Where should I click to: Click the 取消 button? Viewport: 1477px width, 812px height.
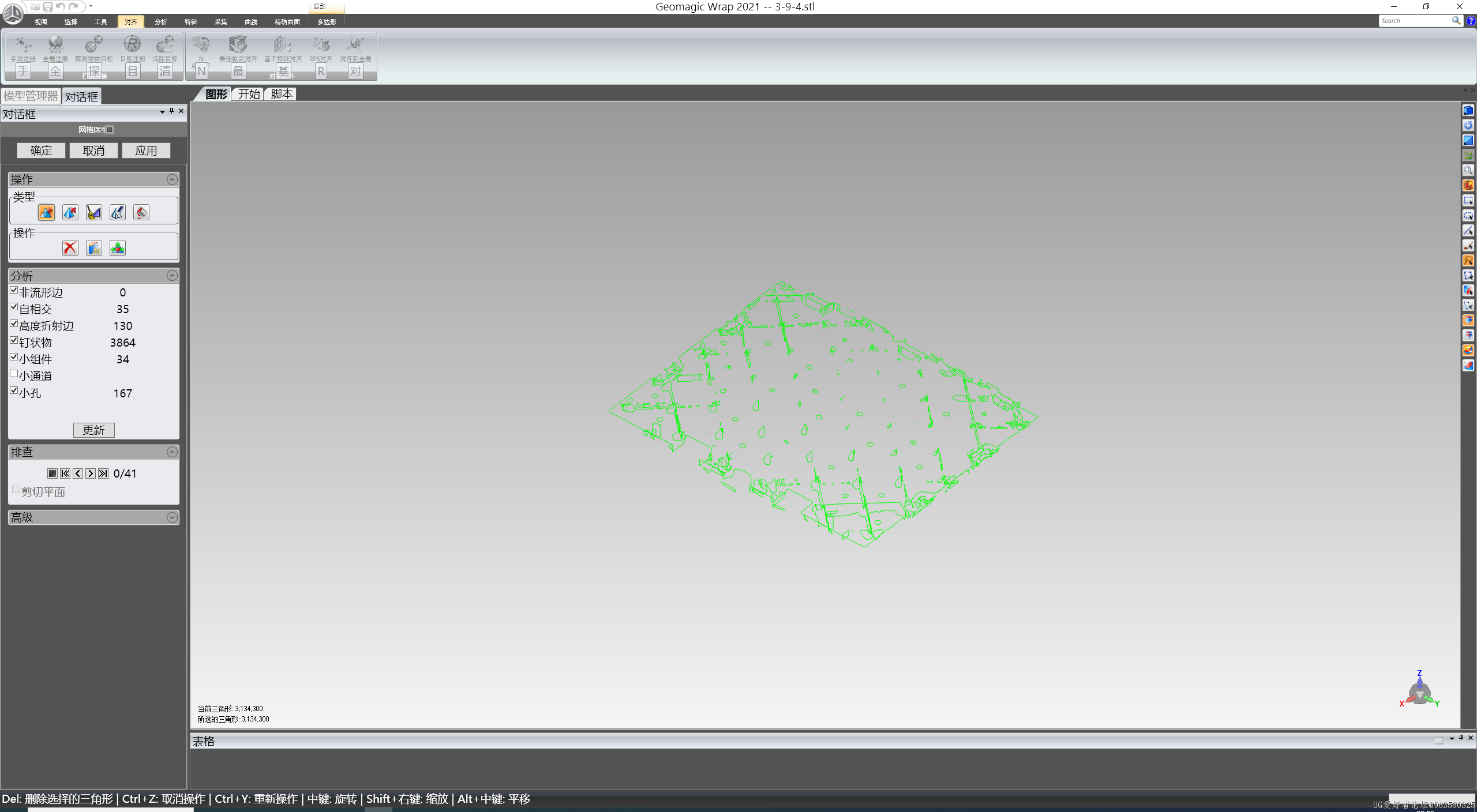point(93,151)
